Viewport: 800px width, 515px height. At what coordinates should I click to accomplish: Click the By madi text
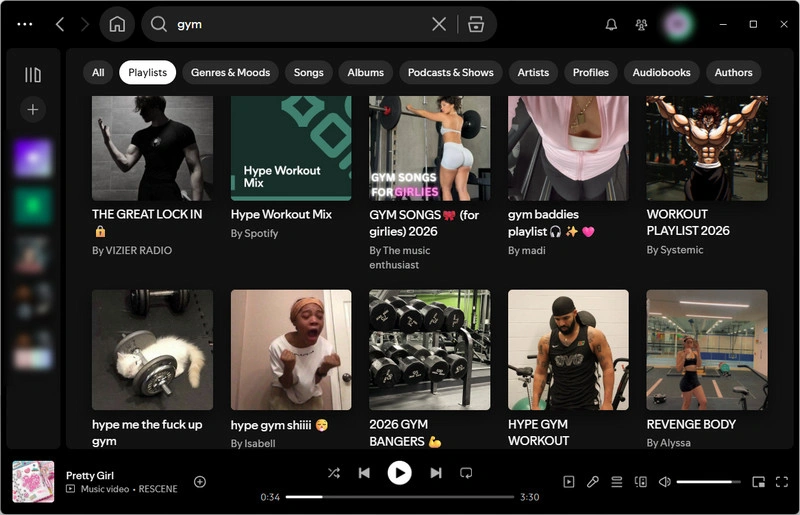click(x=527, y=251)
